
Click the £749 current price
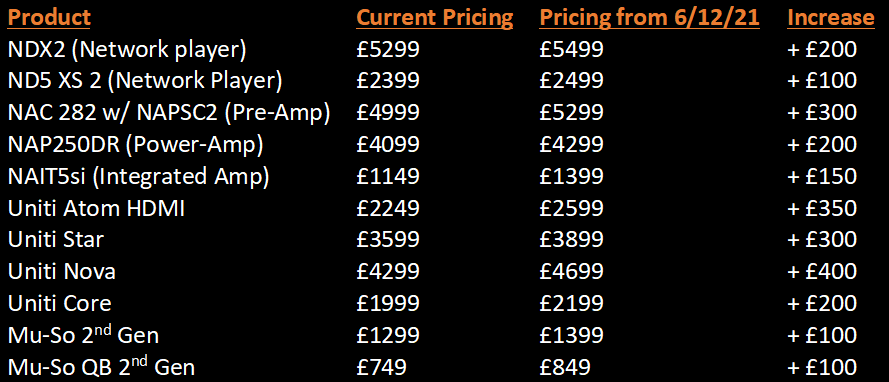pyautogui.click(x=382, y=368)
